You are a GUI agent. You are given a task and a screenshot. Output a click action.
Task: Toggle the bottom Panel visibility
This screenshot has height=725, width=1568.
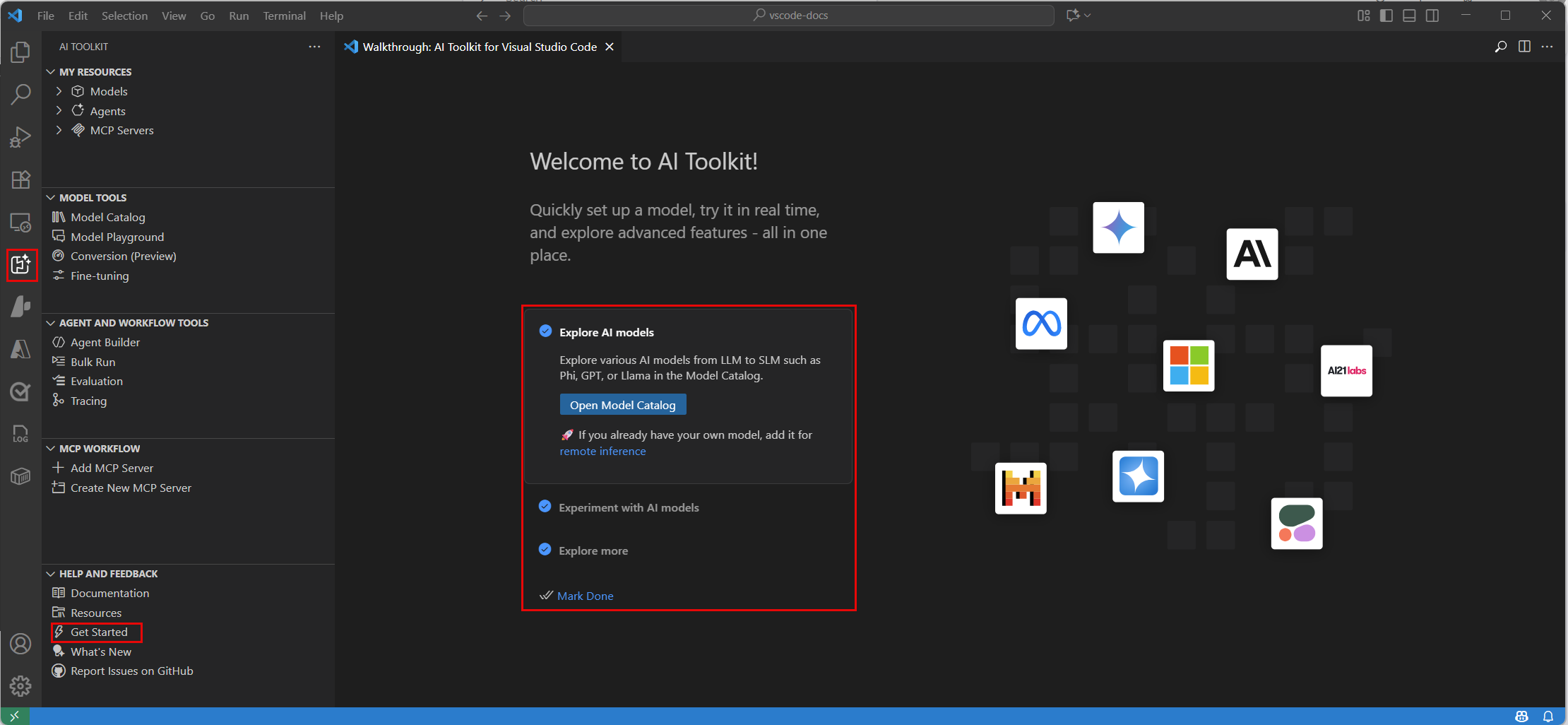click(1409, 15)
